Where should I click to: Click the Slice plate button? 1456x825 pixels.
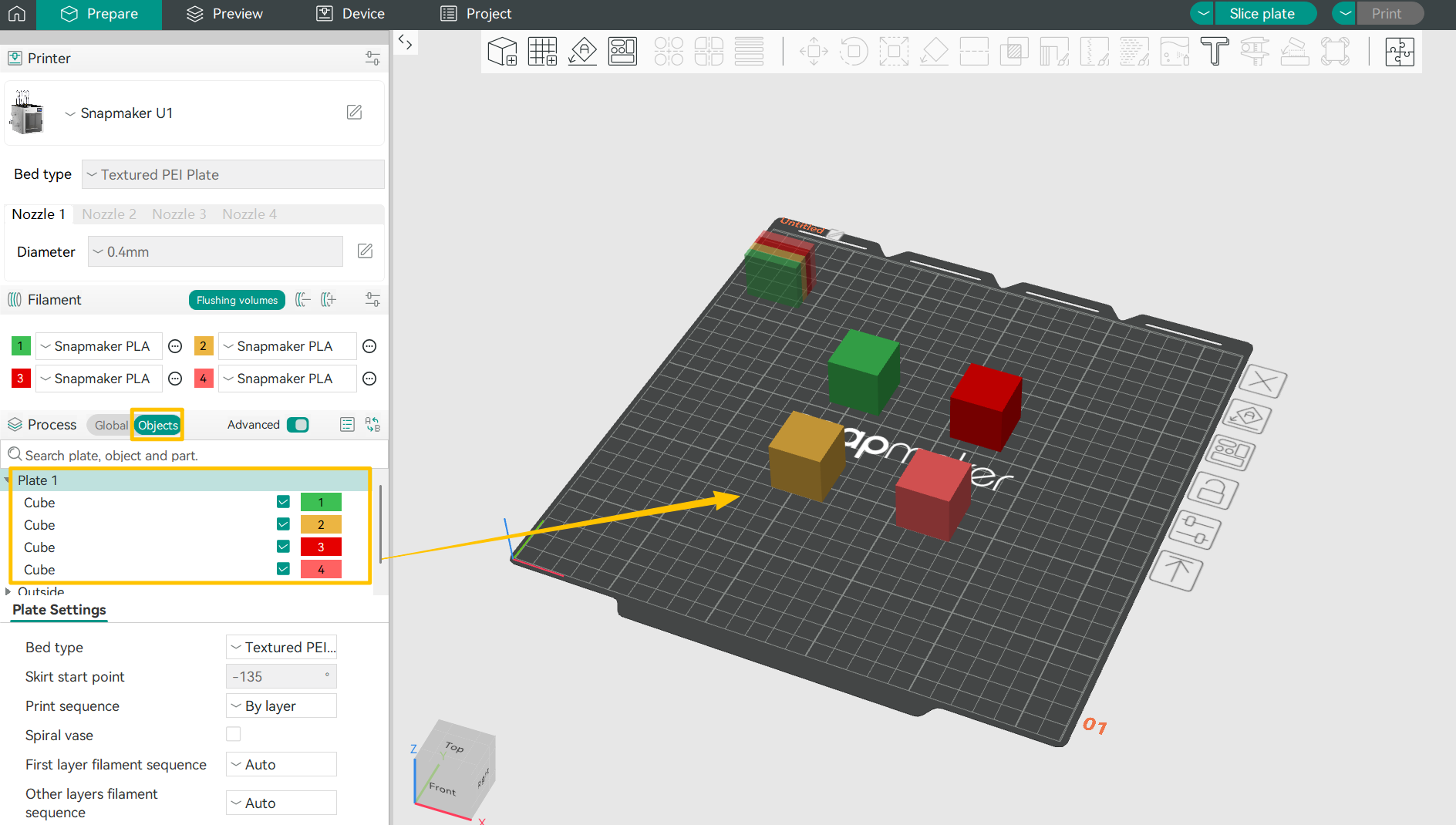pos(1262,14)
